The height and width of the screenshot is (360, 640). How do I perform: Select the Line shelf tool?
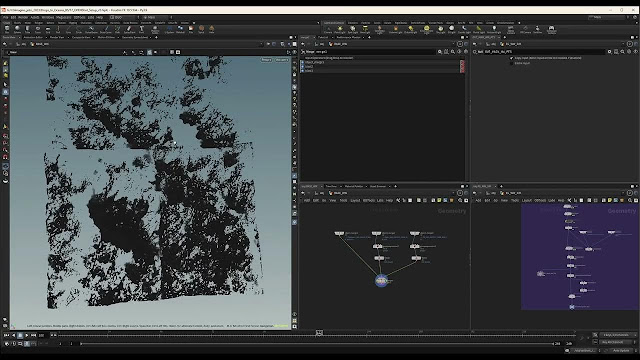pos(68,29)
